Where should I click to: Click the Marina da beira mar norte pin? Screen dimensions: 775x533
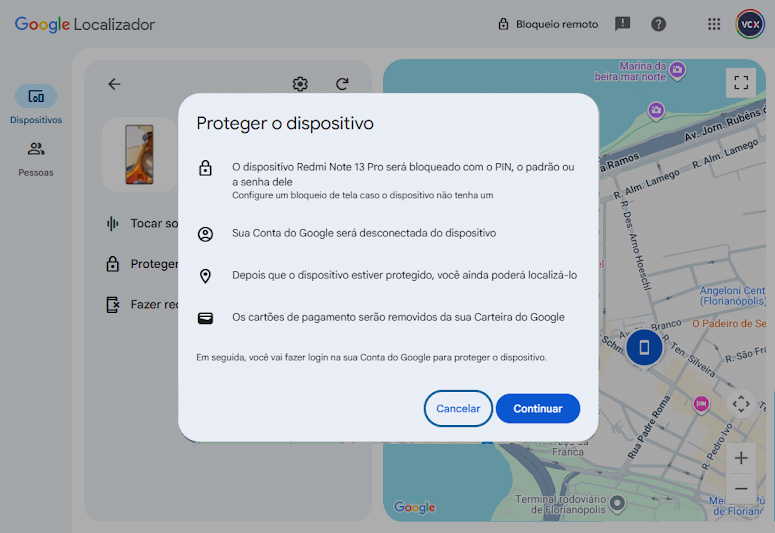click(678, 70)
